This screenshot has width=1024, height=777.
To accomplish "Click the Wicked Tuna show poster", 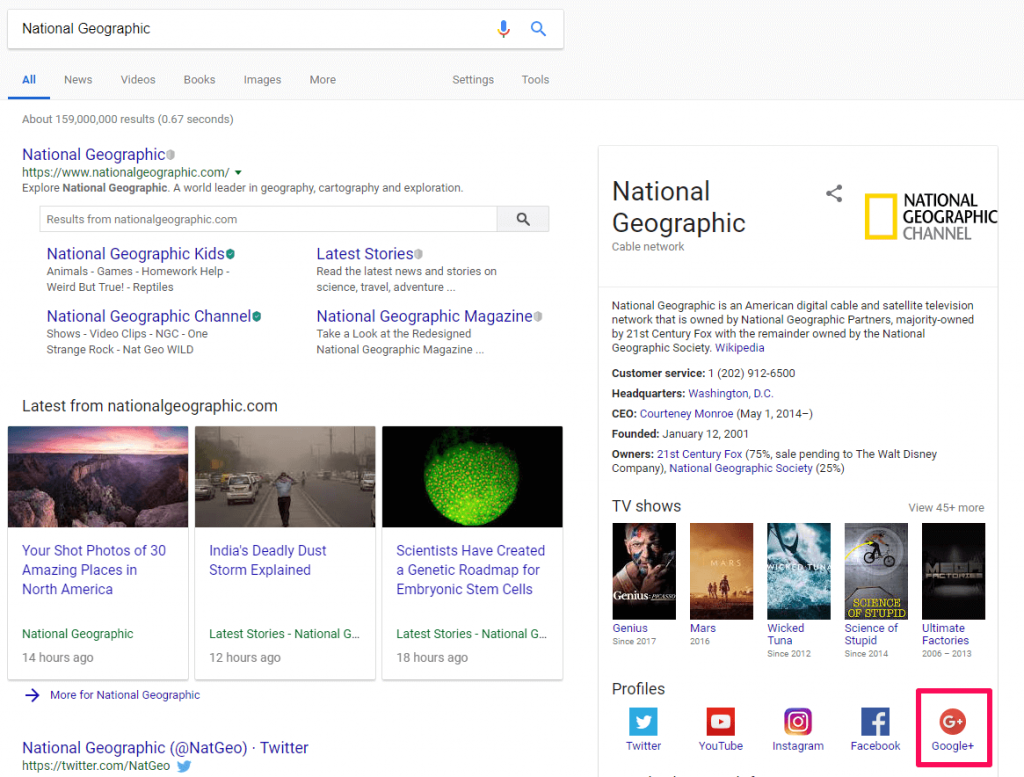I will [x=799, y=571].
